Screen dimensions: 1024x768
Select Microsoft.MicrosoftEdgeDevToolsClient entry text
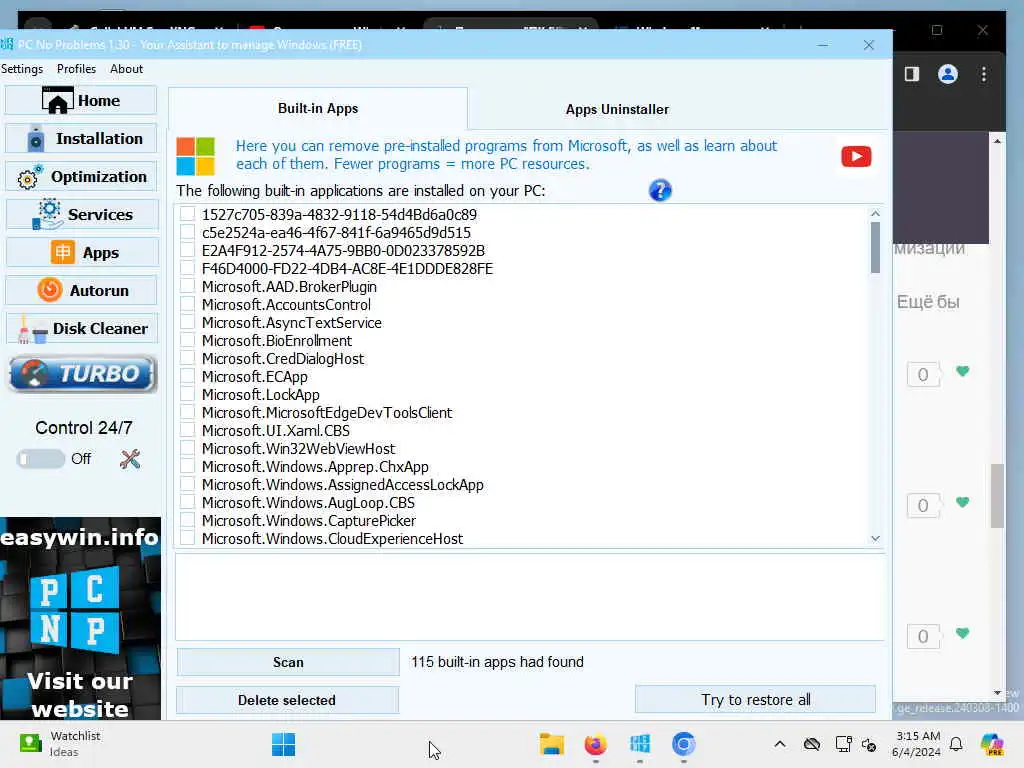coord(327,413)
